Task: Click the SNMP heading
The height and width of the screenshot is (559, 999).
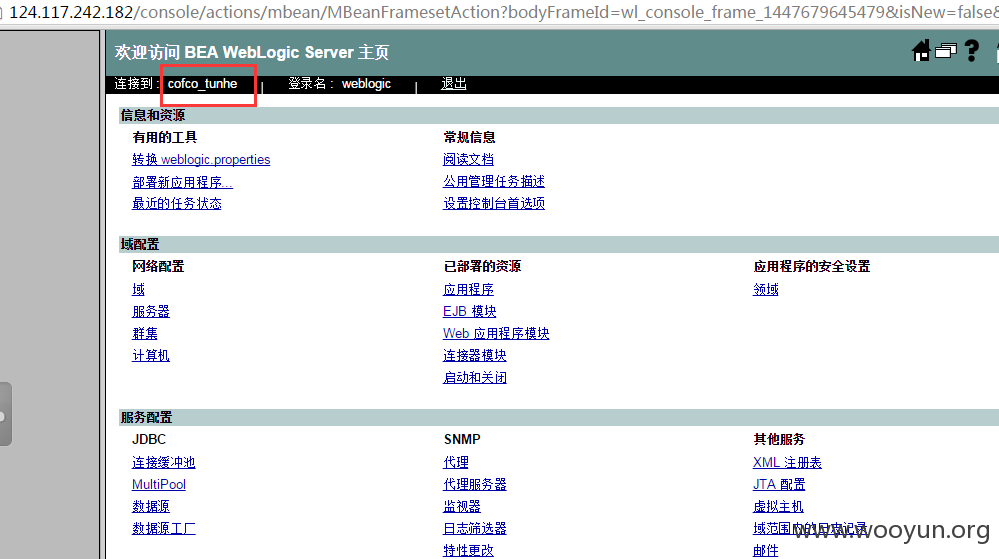Action: pyautogui.click(x=462, y=439)
